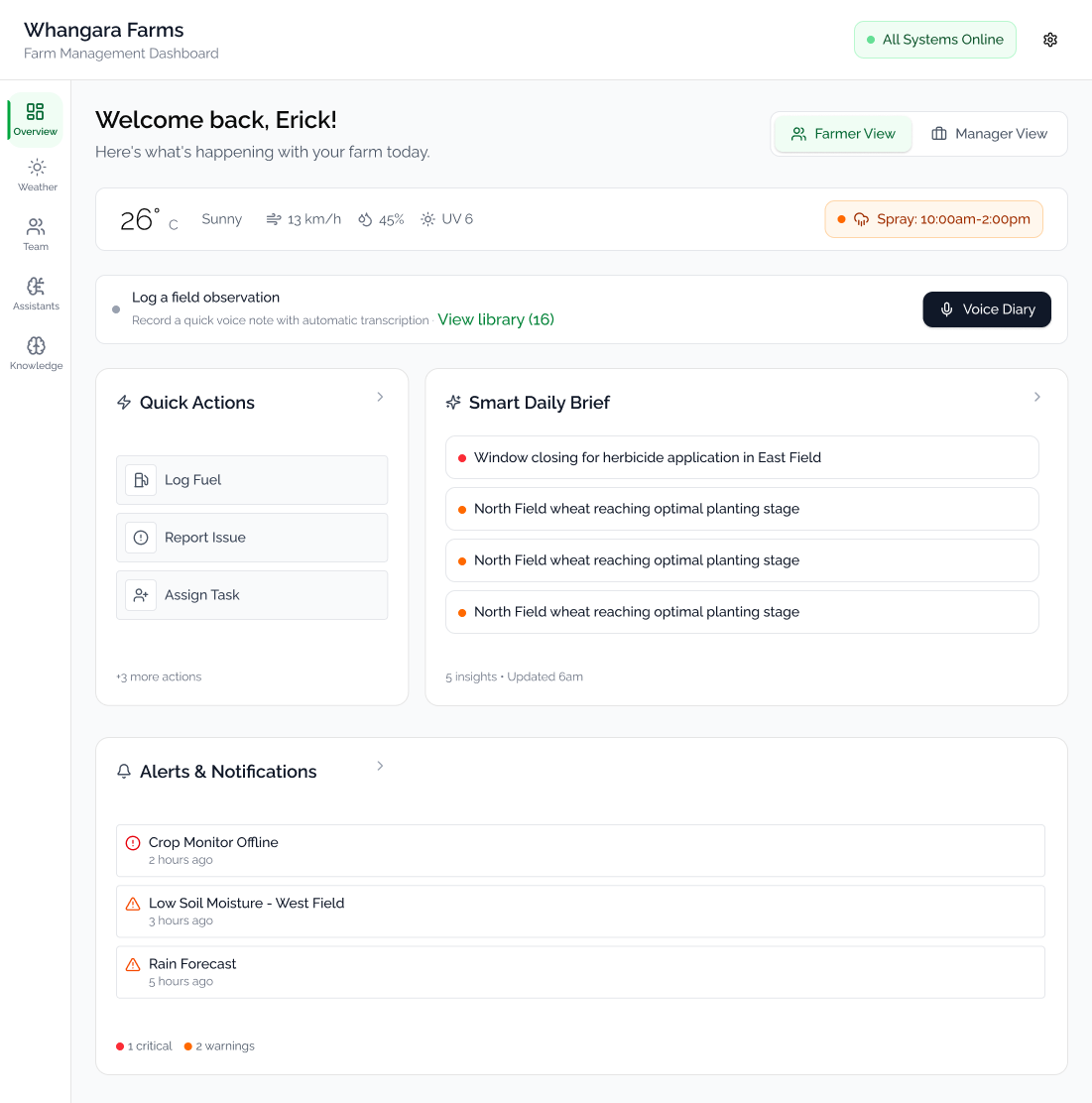Open the Assistants sidebar page
This screenshot has height=1103, width=1092.
(x=36, y=294)
